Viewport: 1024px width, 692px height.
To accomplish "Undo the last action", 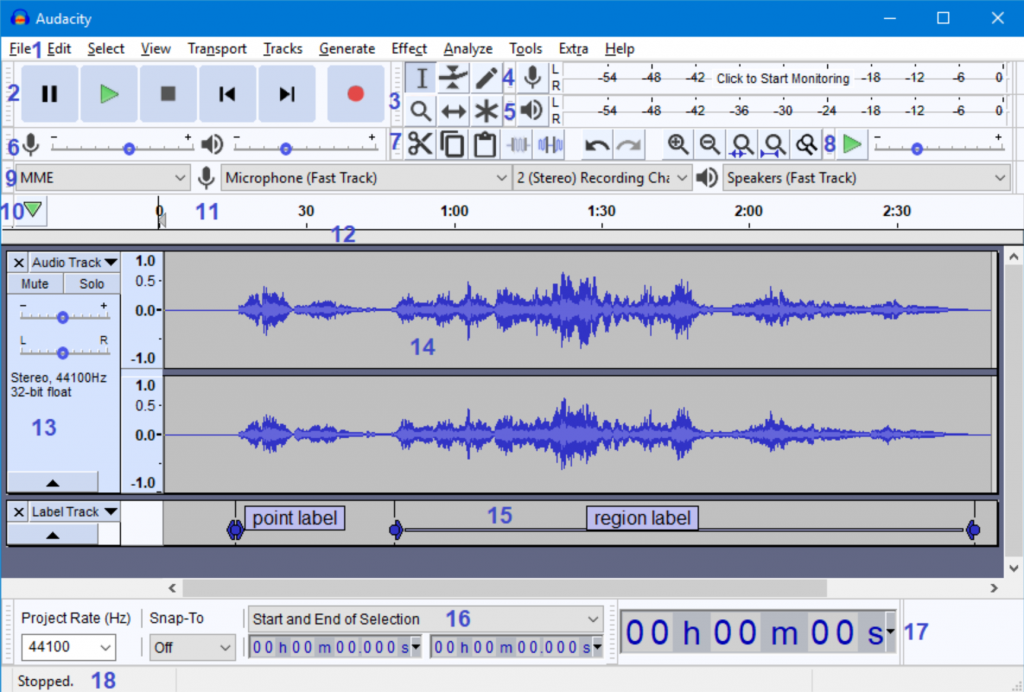I will tap(597, 145).
